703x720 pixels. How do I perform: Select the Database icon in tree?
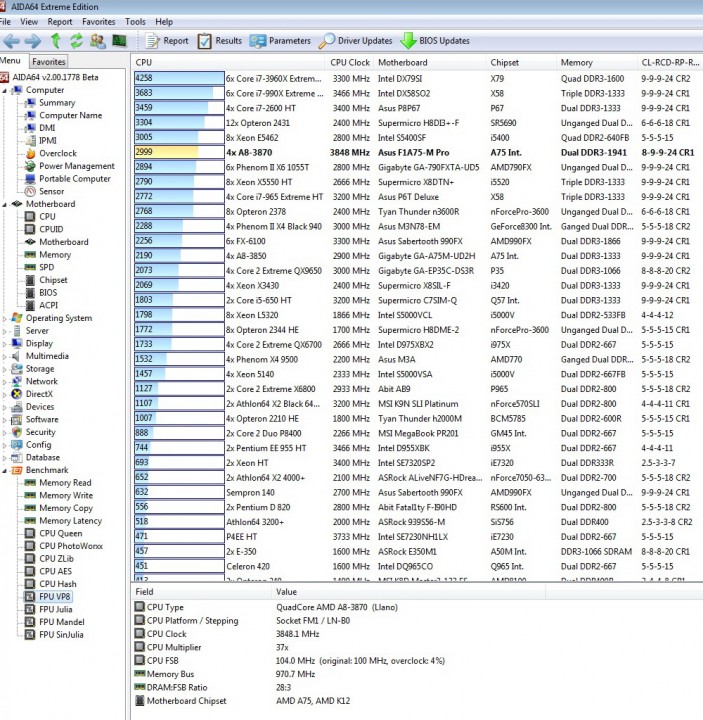(x=17, y=457)
